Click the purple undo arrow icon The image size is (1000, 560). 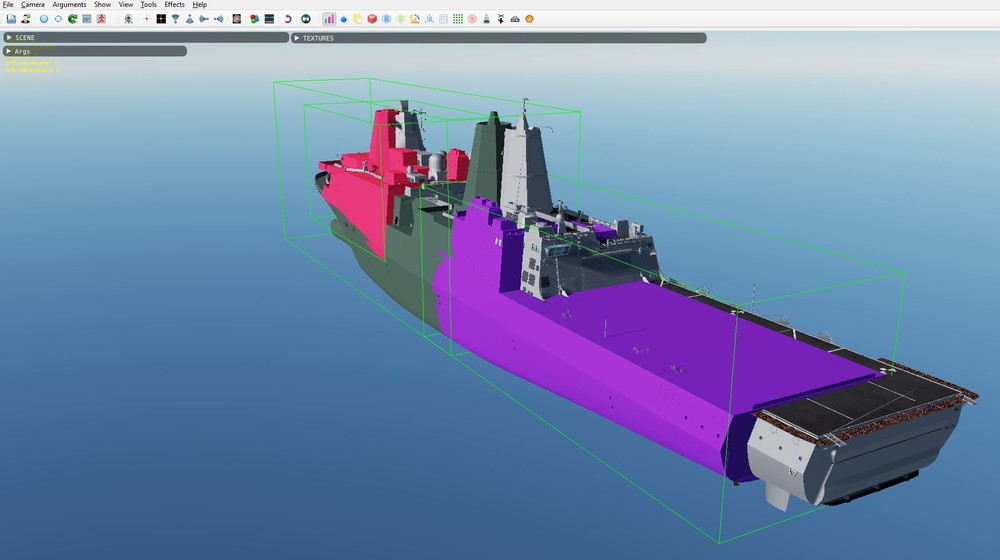click(288, 19)
